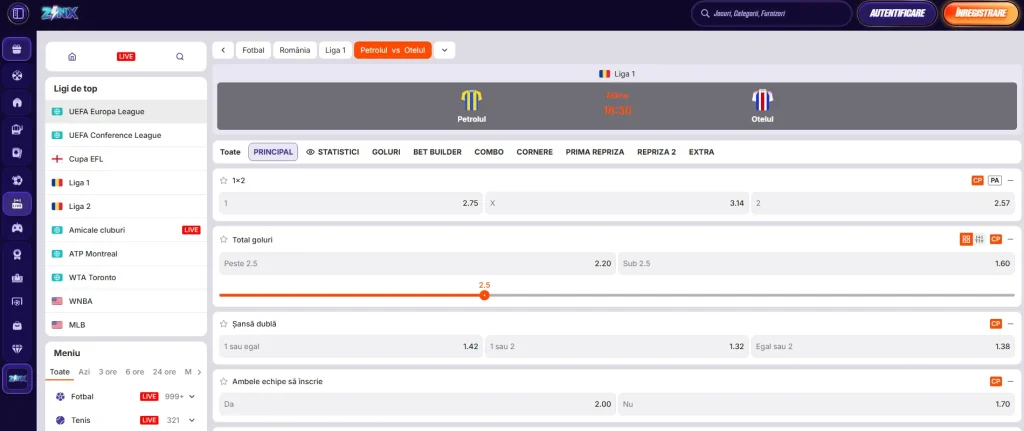Show more time filters with right arrow
Image resolution: width=1024 pixels, height=431 pixels.
[x=199, y=372]
